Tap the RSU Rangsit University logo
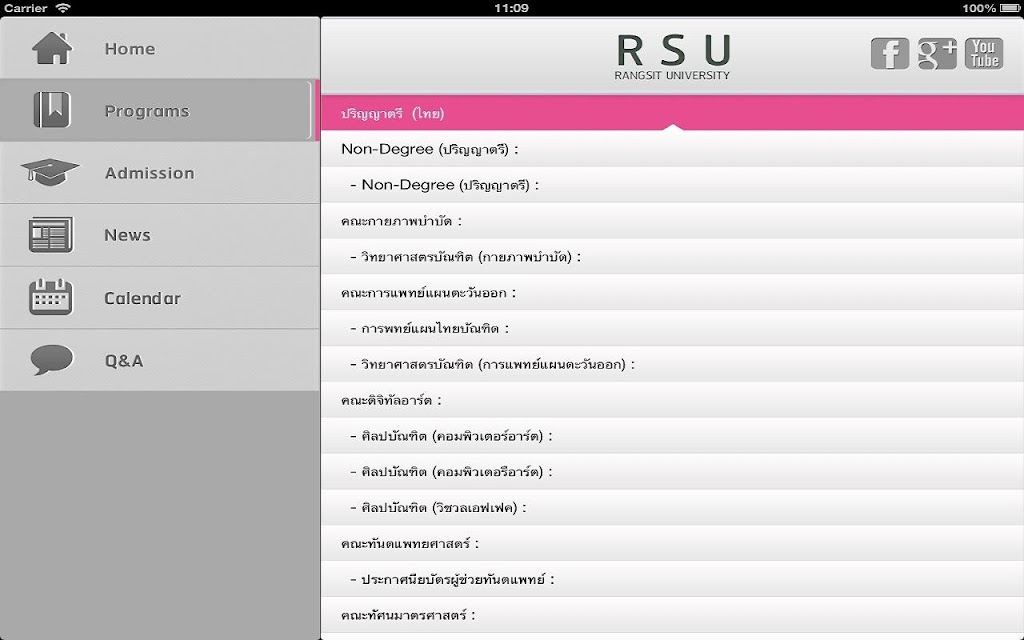Screen dimensions: 1024x640 (673, 57)
